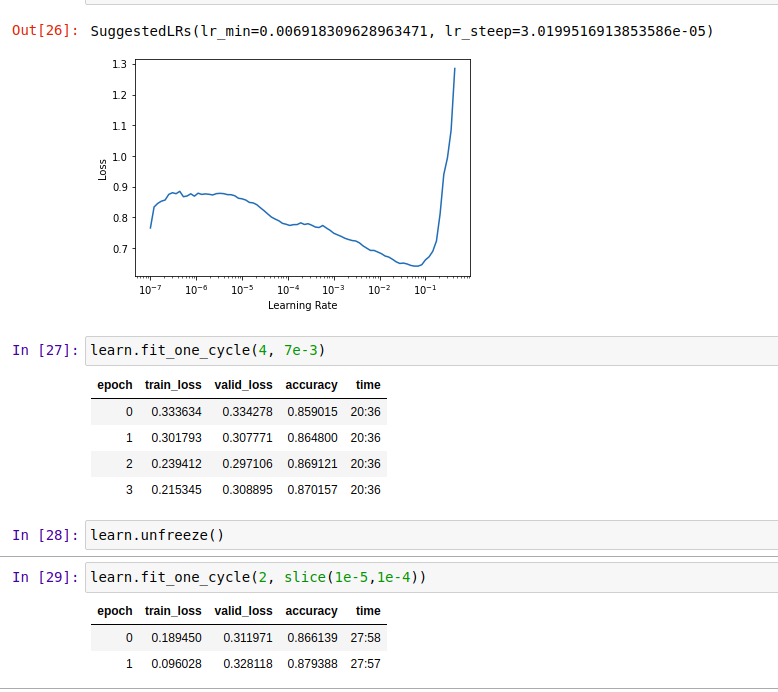Click the valid_loss value 0.328118
778x692 pixels.
(x=242, y=664)
